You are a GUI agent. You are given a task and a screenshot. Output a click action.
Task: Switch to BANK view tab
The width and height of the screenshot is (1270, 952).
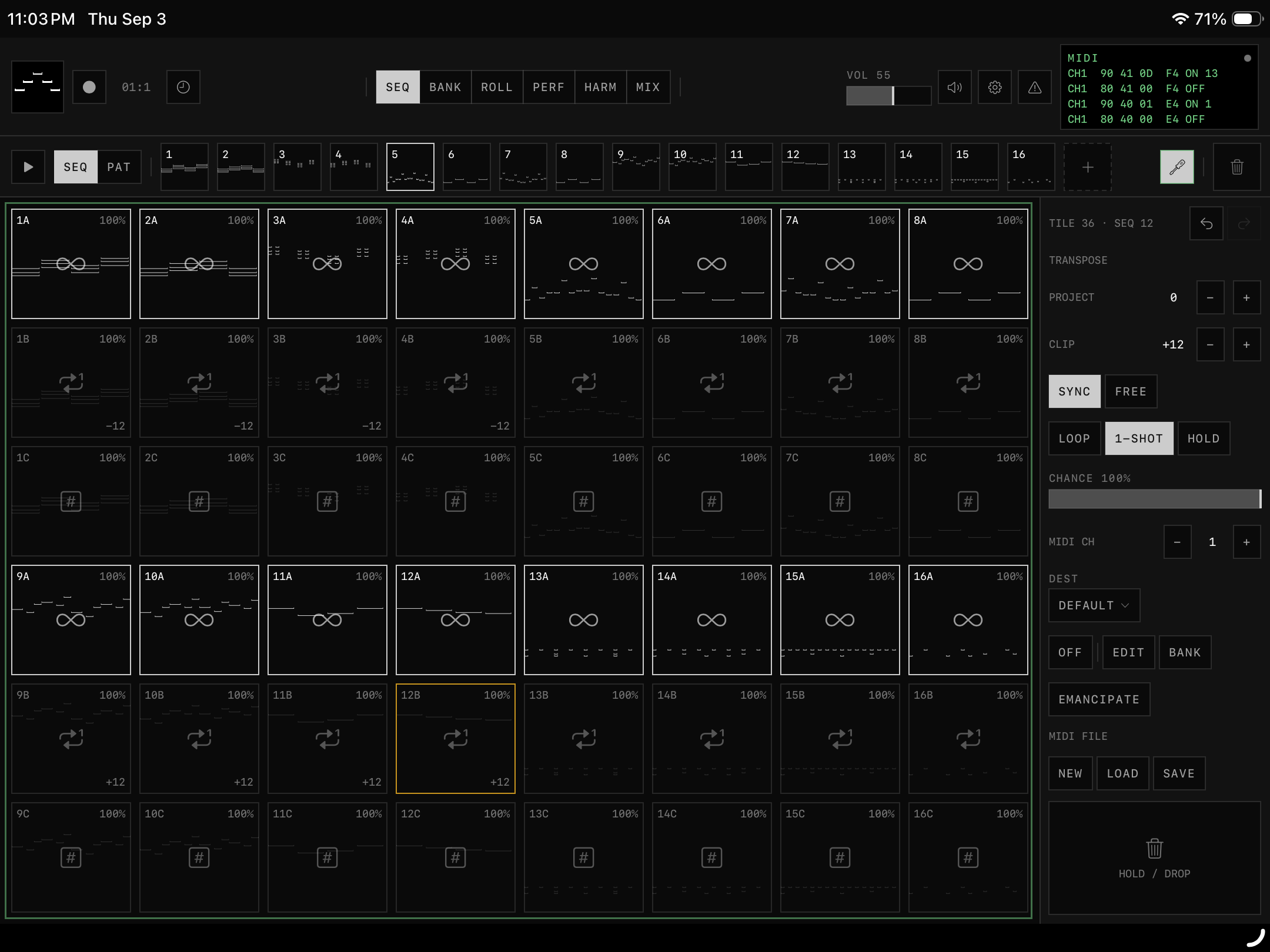tap(446, 87)
